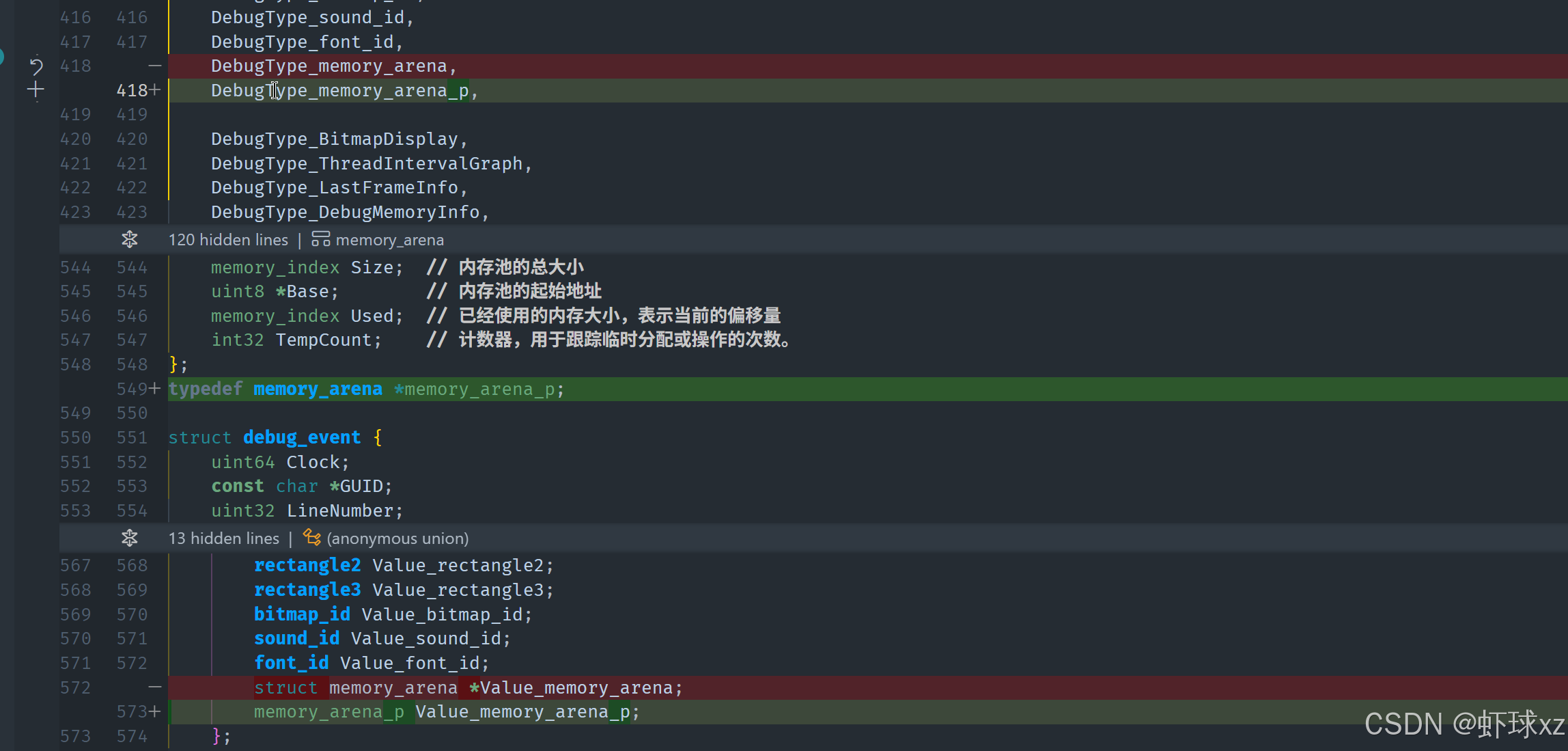Click the plus marker on added line 549
Screen dimensions: 1568x751
coord(155,389)
